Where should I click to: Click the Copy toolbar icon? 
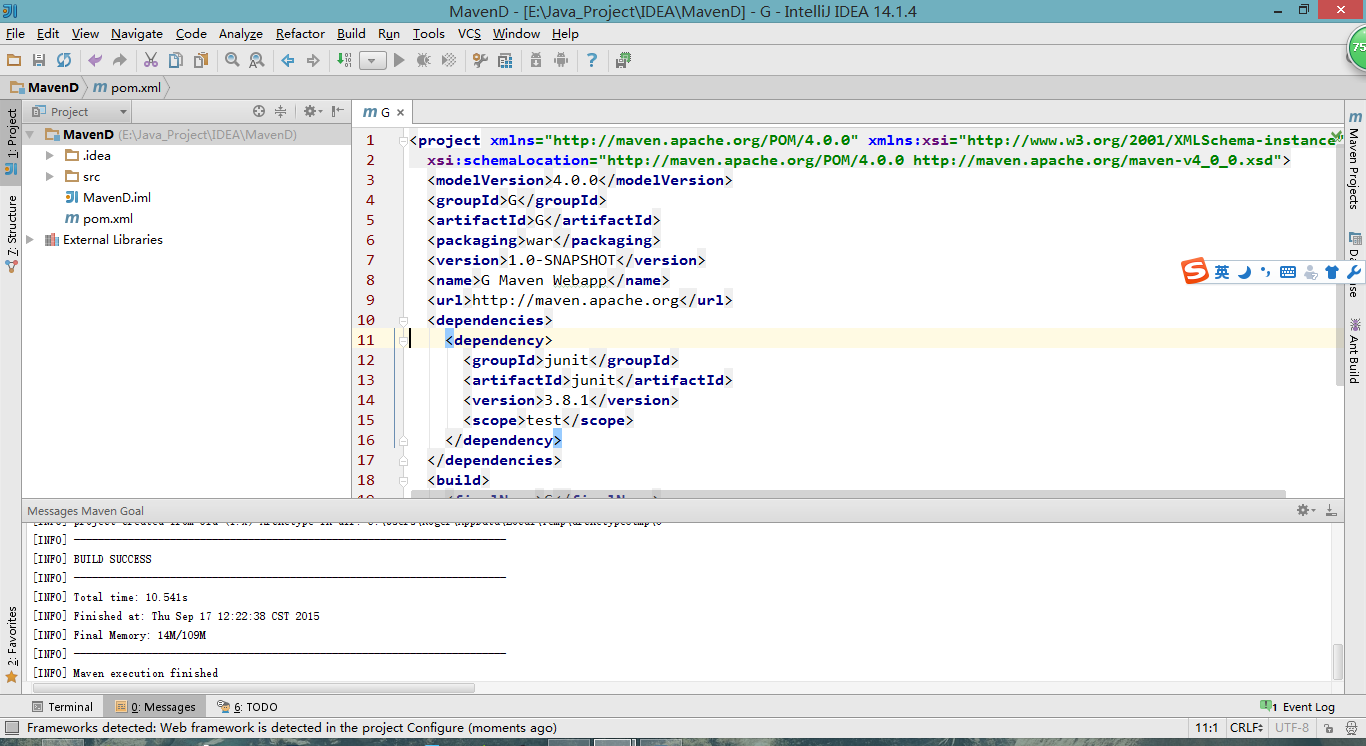pos(176,60)
